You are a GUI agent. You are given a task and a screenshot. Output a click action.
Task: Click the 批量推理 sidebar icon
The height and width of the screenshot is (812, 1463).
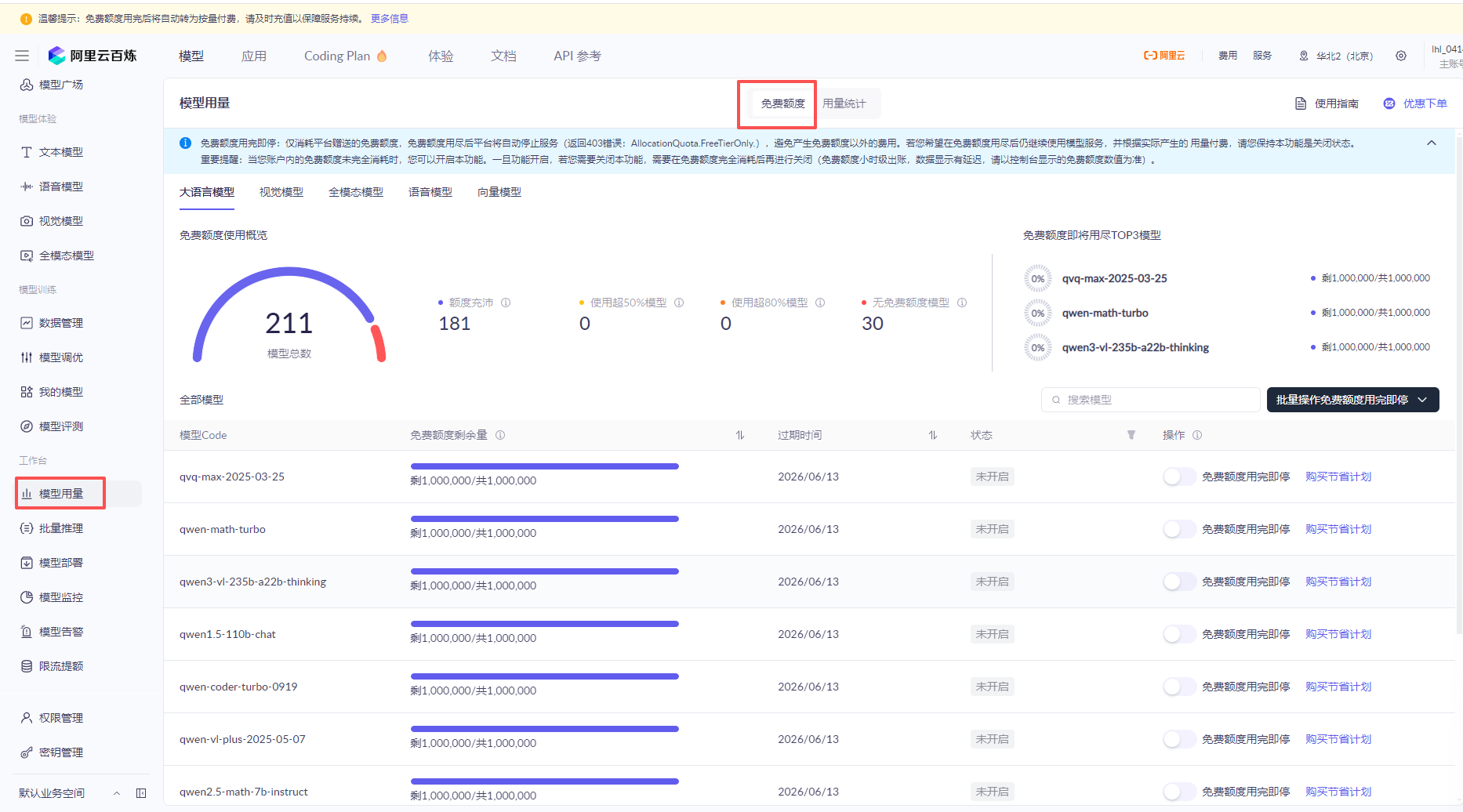27,528
